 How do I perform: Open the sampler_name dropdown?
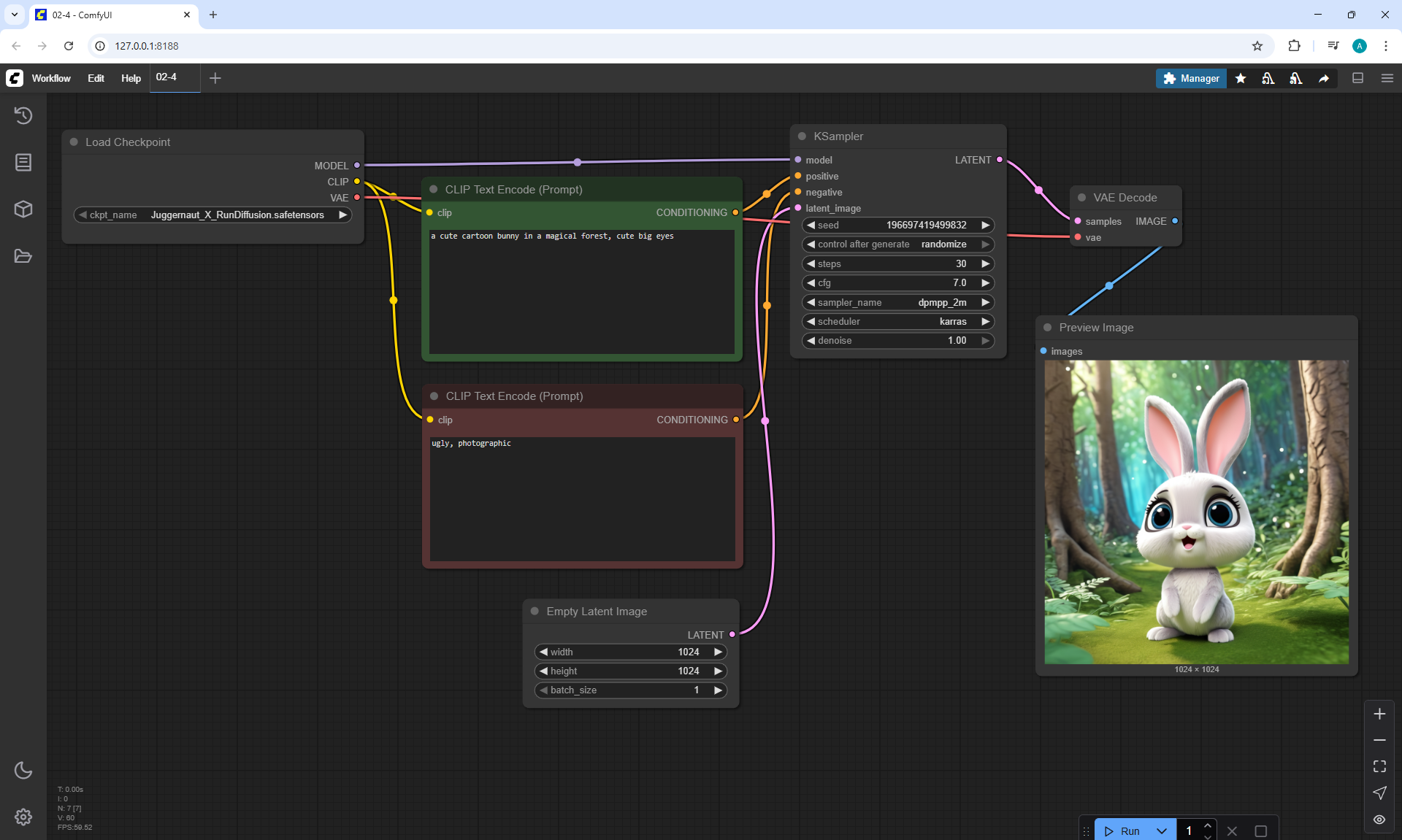897,302
